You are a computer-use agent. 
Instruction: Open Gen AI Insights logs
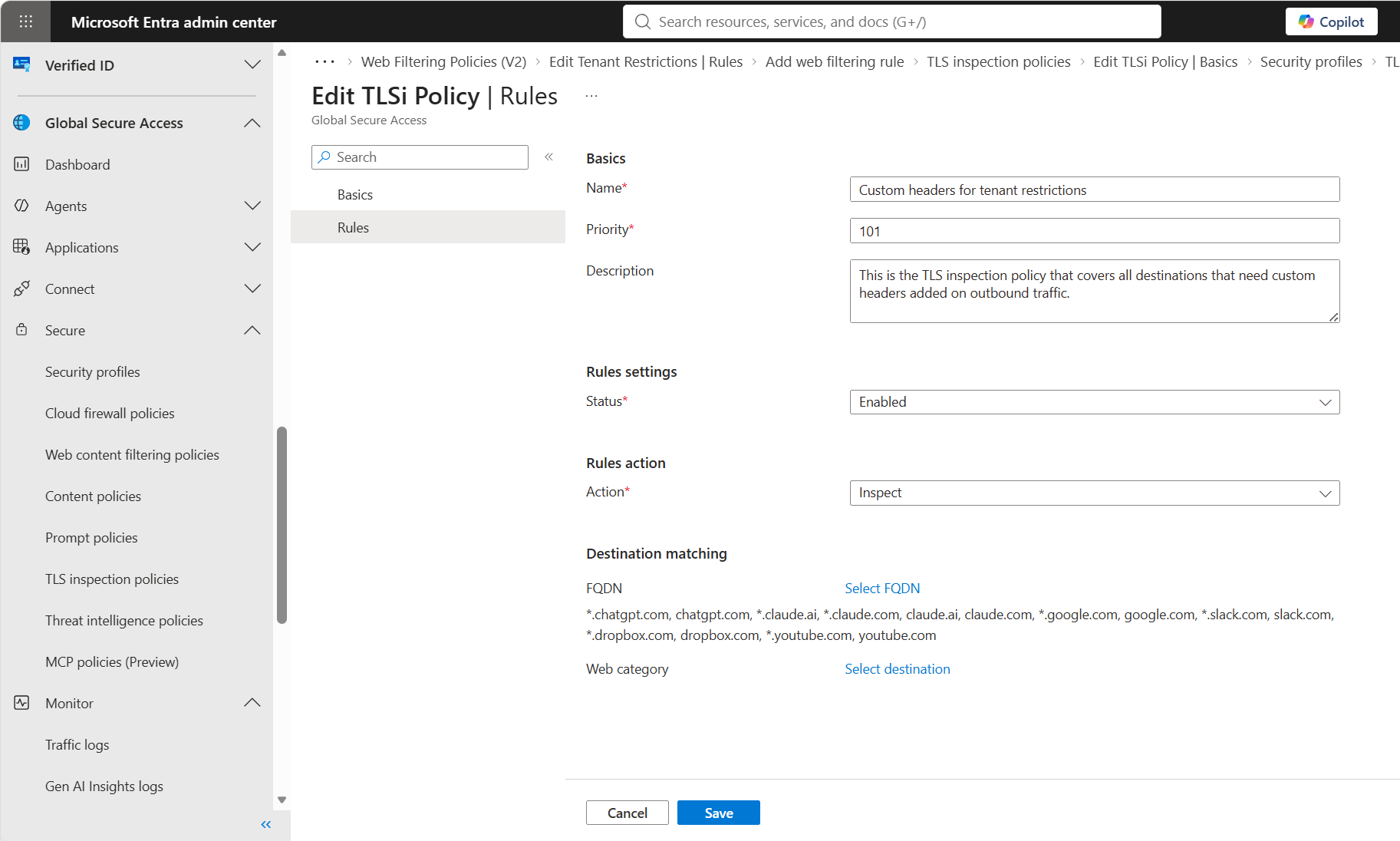104,786
